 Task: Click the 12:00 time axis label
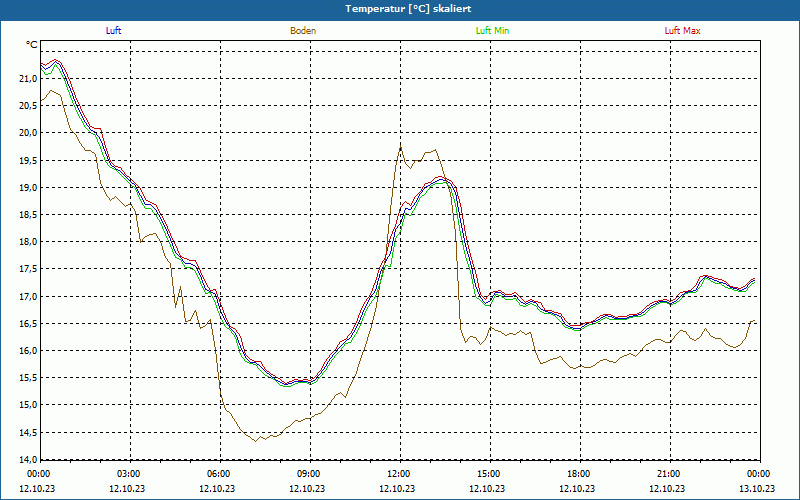pyautogui.click(x=397, y=474)
